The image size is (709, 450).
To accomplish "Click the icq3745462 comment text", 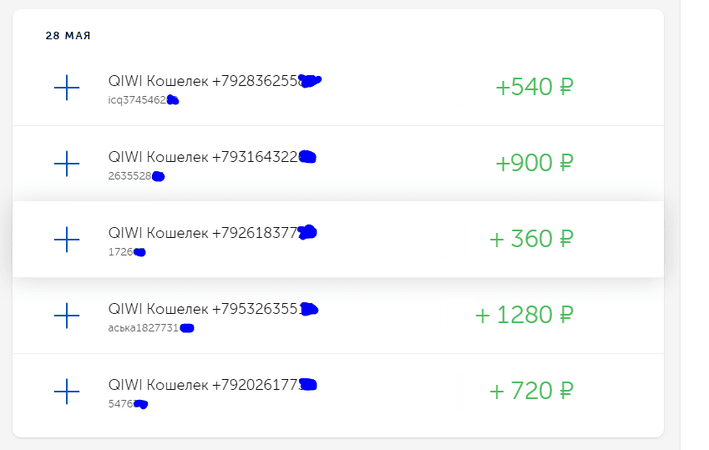I will pyautogui.click(x=143, y=100).
